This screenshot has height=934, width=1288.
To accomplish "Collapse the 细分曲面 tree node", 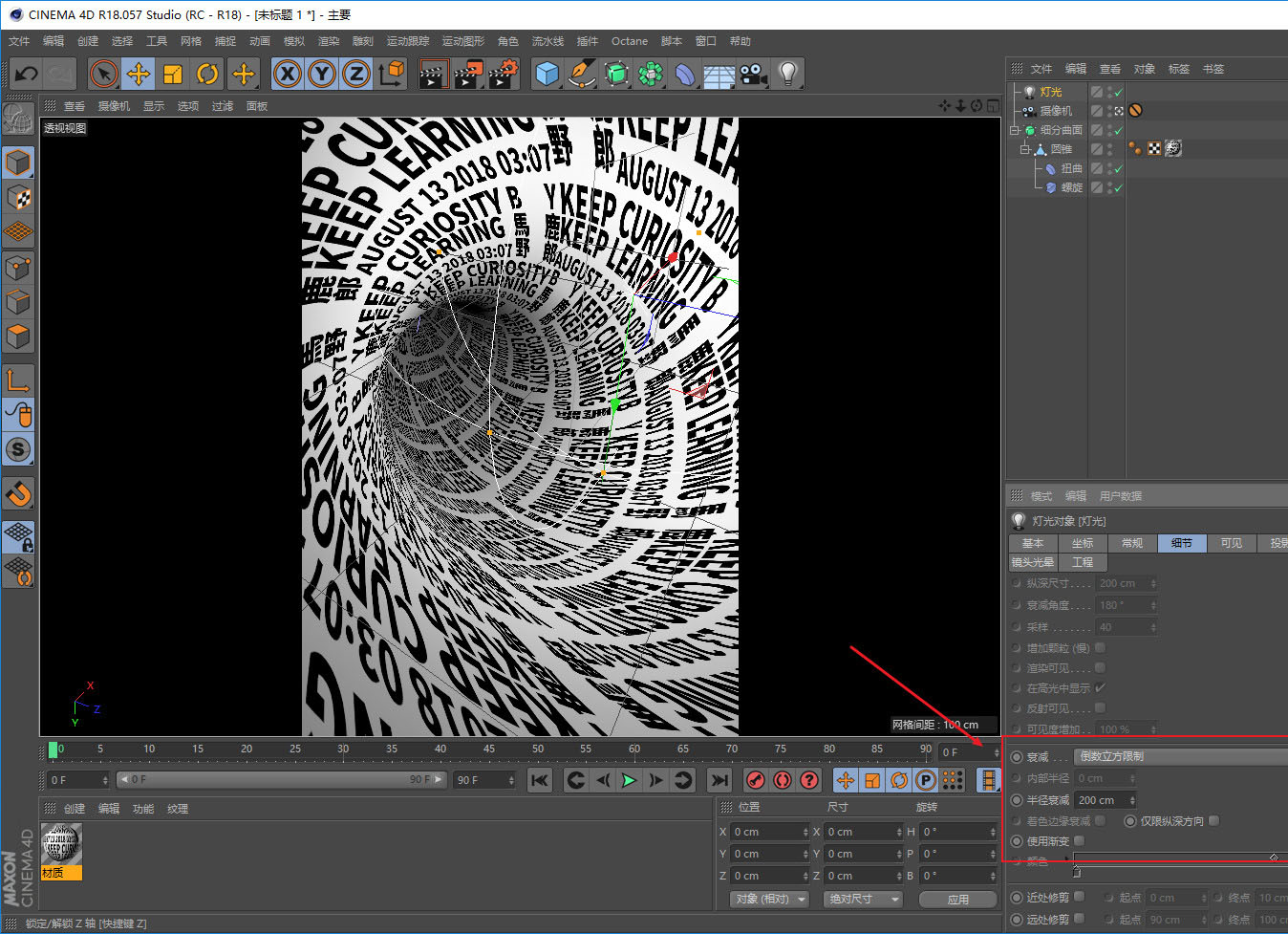I will [1015, 131].
